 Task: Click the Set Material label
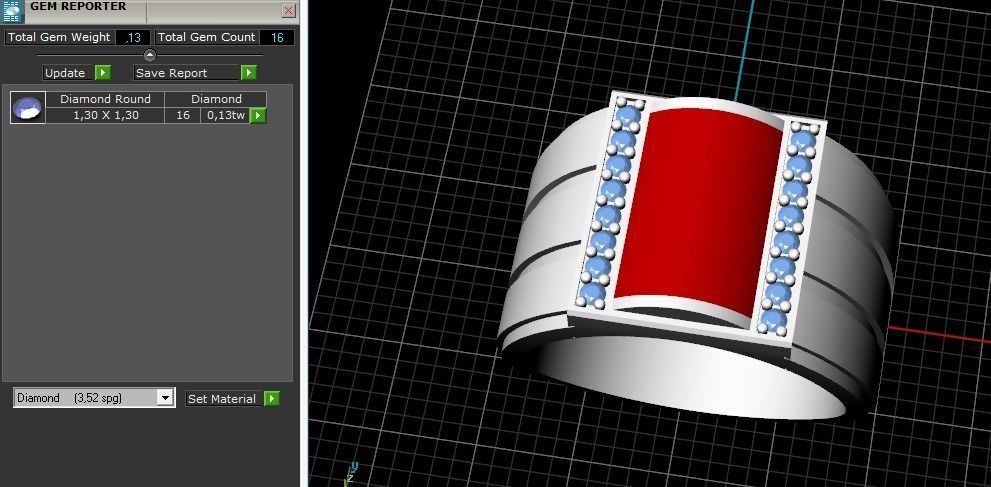pyautogui.click(x=222, y=399)
